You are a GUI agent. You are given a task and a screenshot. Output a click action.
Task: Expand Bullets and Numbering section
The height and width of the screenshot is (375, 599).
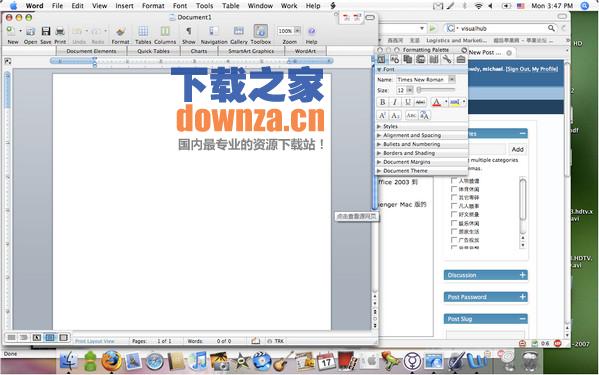(422, 144)
